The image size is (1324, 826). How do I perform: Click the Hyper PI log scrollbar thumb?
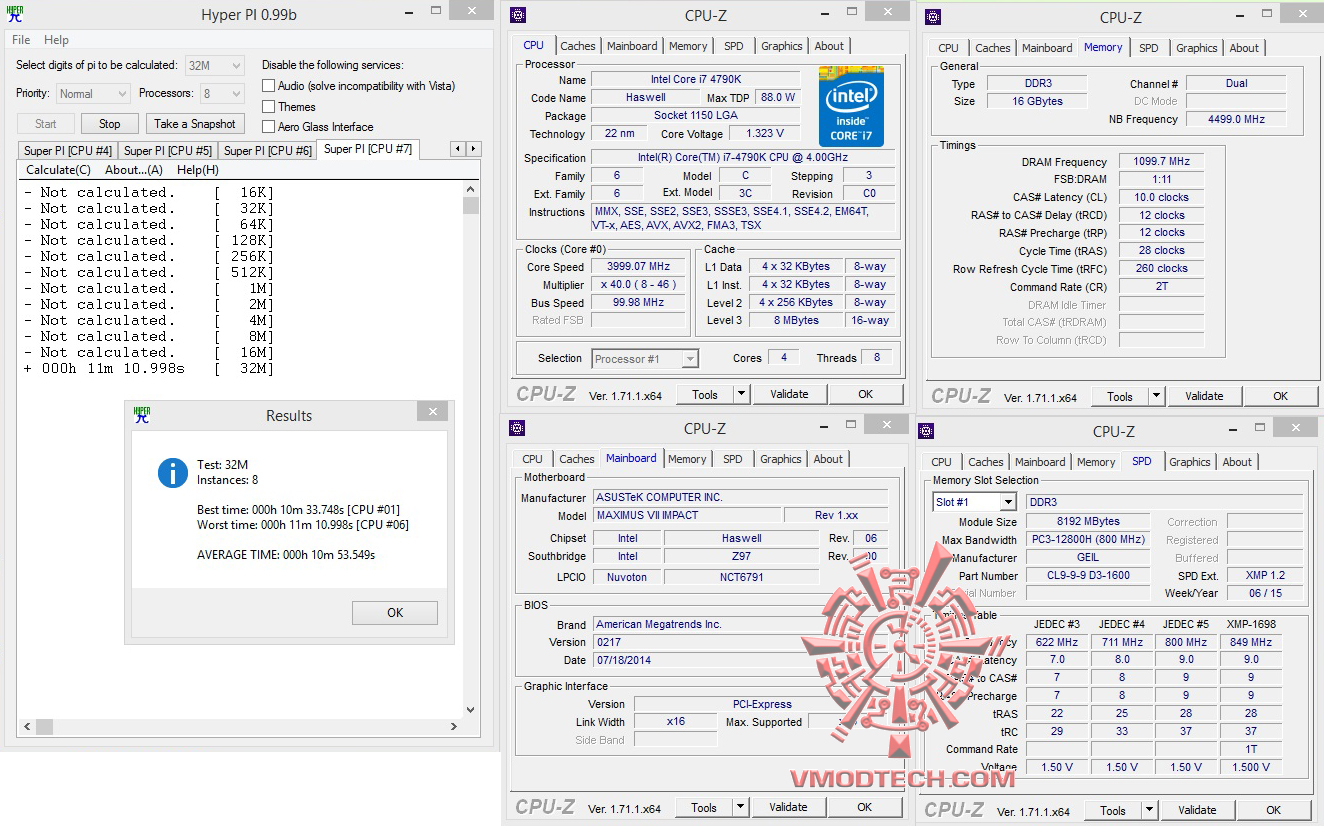pyautogui.click(x=471, y=206)
